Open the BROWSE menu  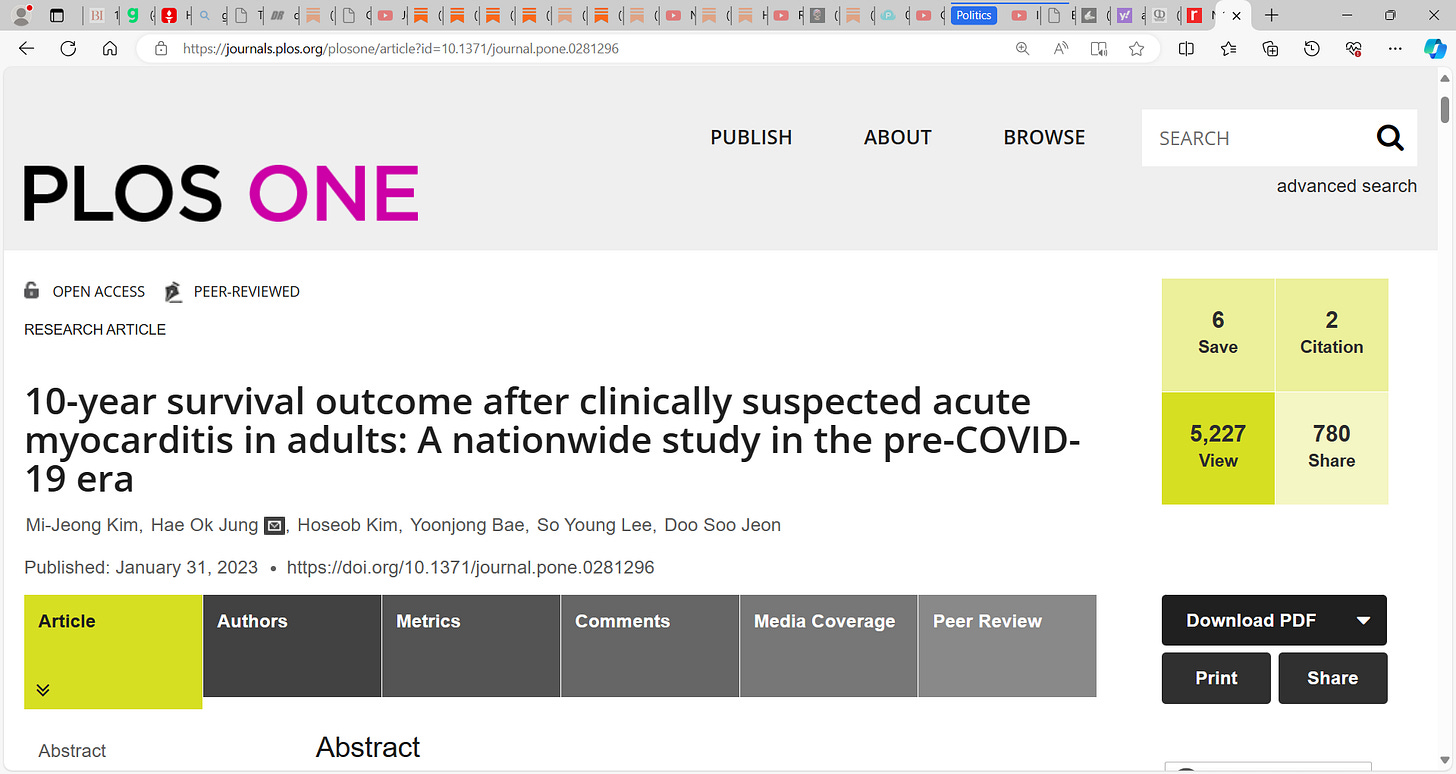coord(1044,138)
